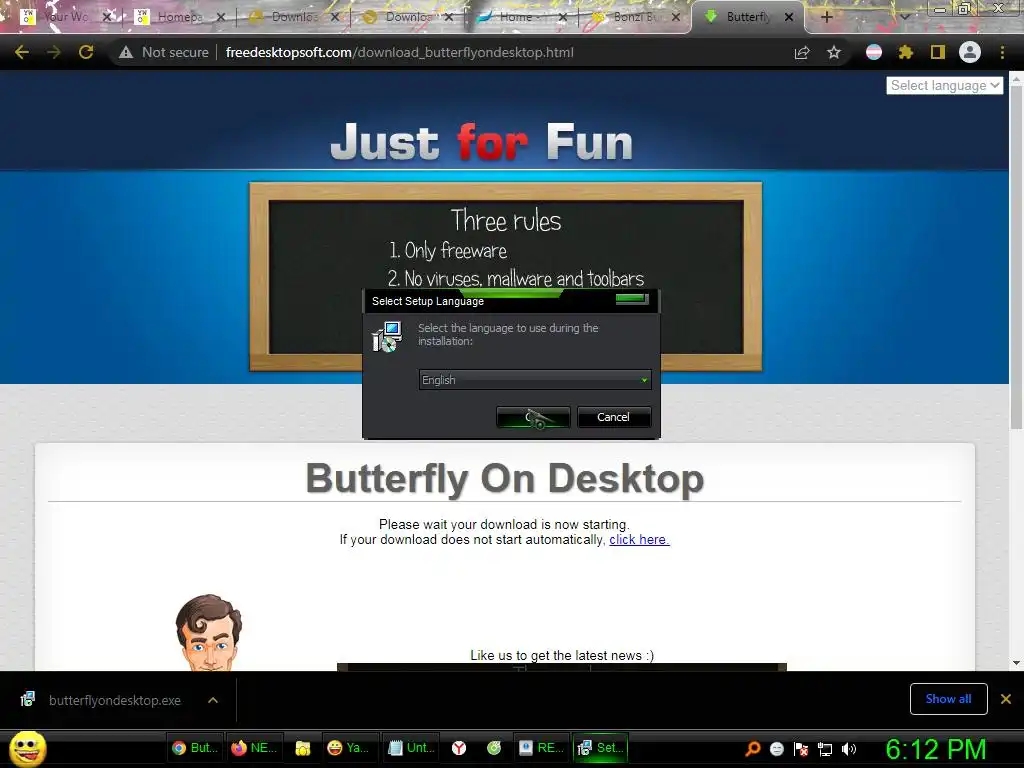Open the Chrome profile avatar
The height and width of the screenshot is (768, 1024).
pos(970,52)
